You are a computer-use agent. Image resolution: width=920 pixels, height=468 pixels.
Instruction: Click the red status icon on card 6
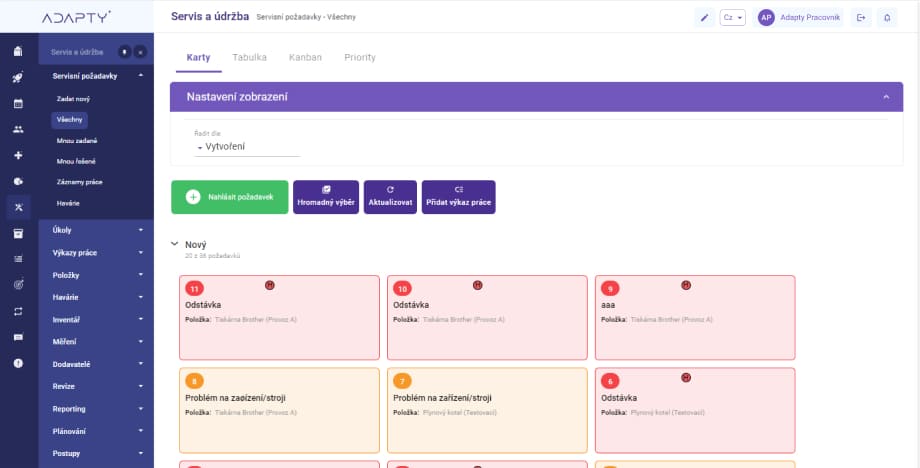click(685, 378)
